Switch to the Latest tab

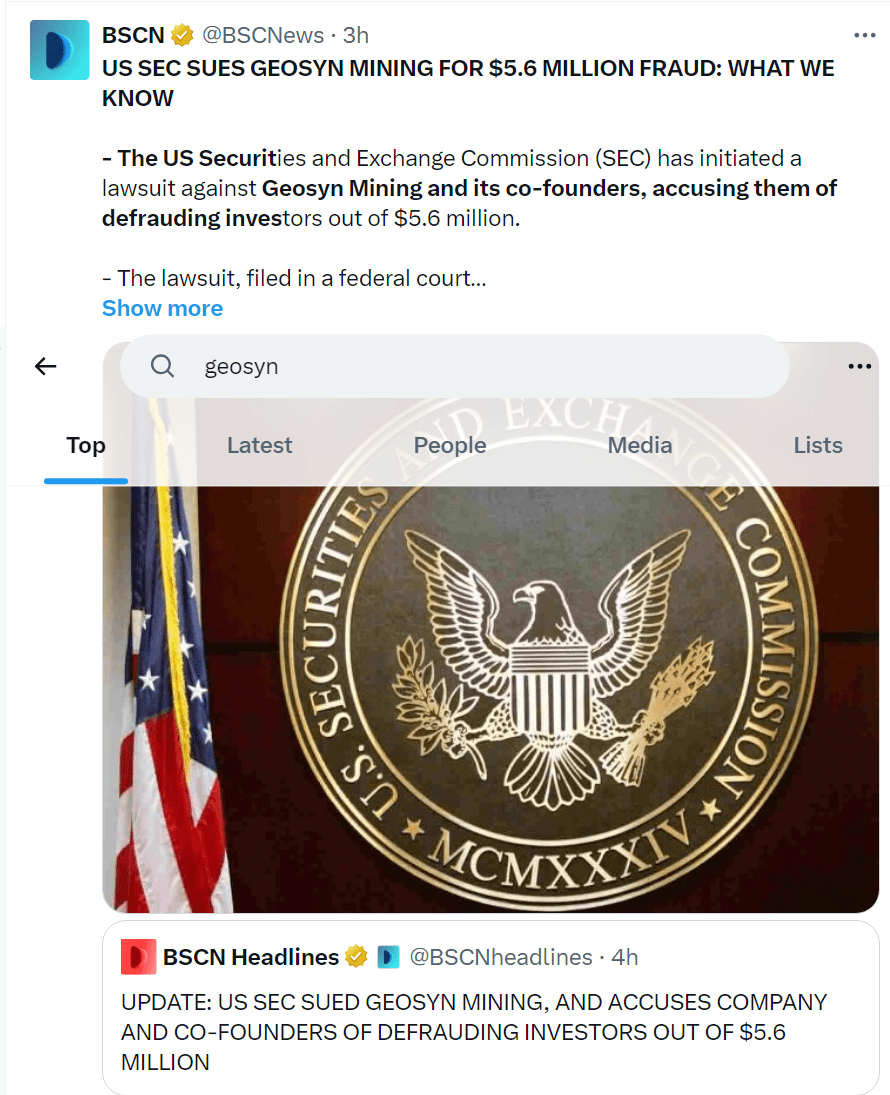(x=259, y=446)
